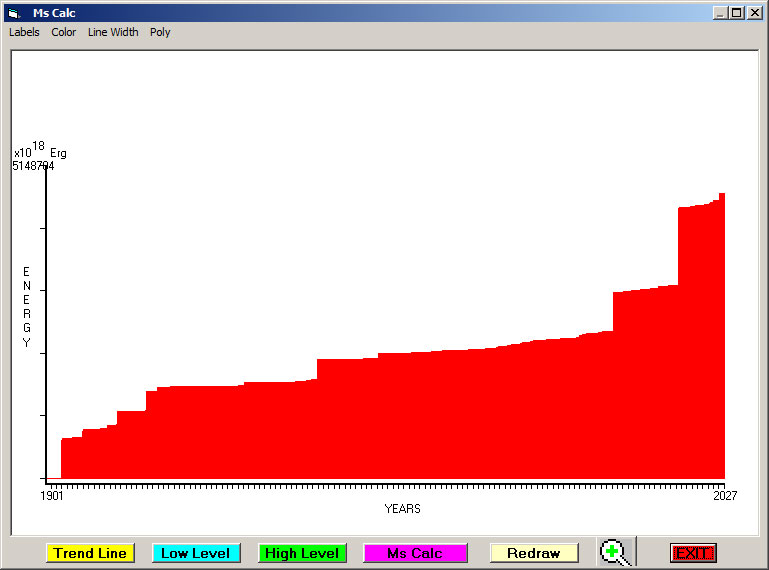The image size is (769, 570).
Task: Click the 2027 end year label
Action: tap(724, 496)
